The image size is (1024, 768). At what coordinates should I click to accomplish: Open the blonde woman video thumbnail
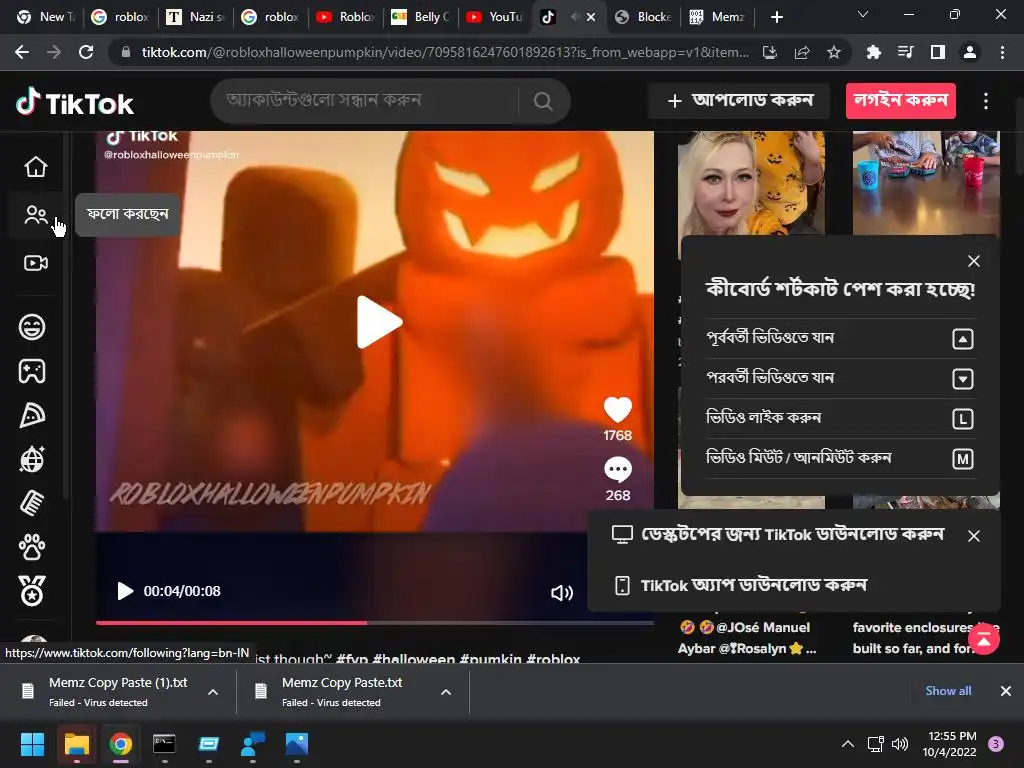[751, 185]
